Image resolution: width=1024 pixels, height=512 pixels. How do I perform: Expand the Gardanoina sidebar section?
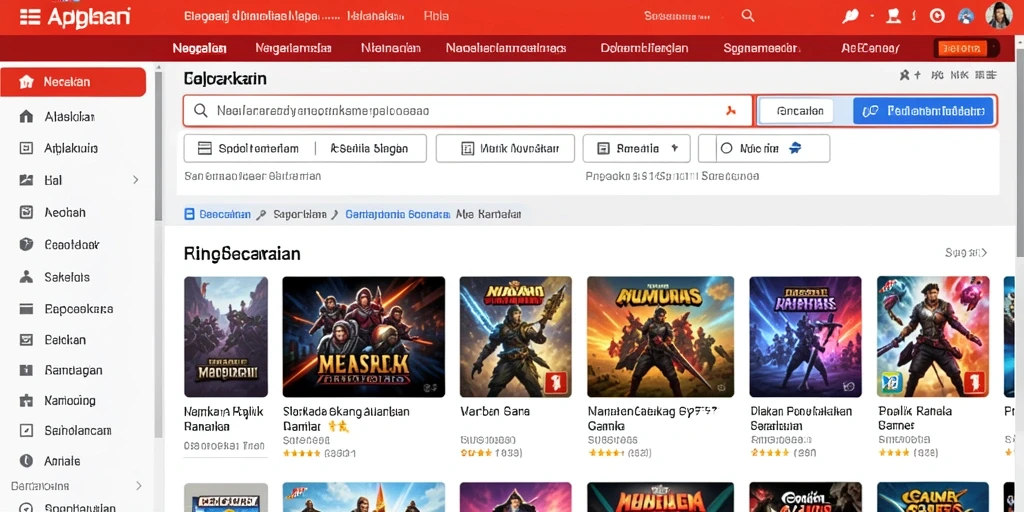(138, 486)
